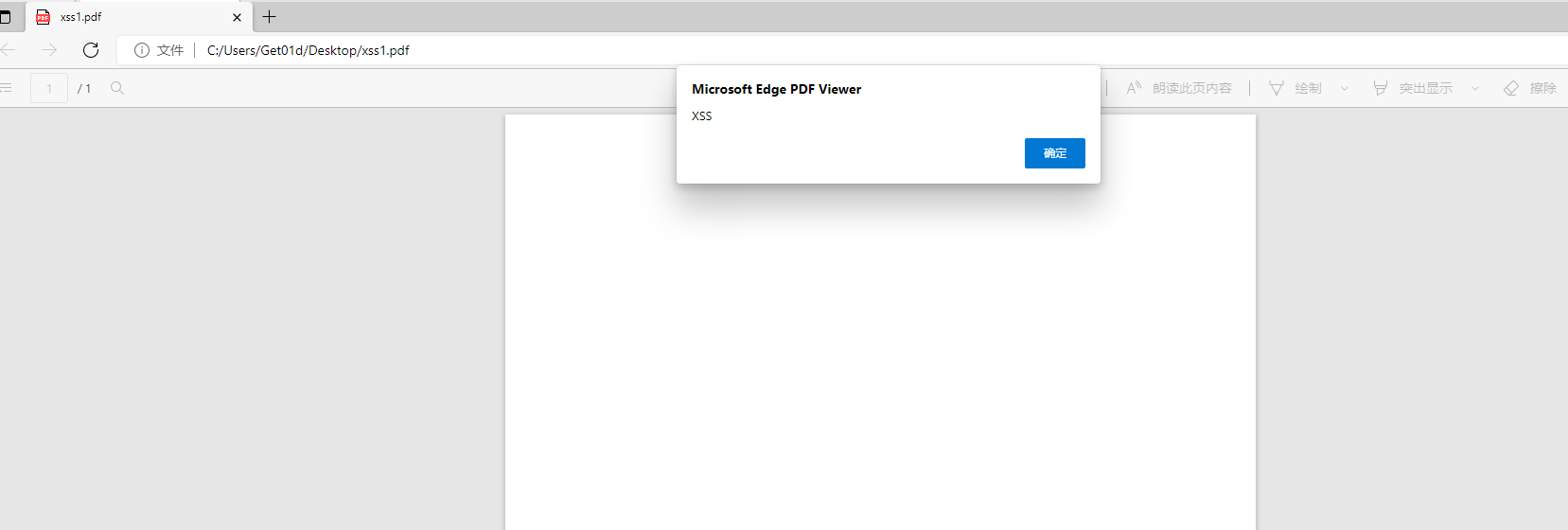
Task: Close the xss1.pdf tab
Action: tap(237, 17)
